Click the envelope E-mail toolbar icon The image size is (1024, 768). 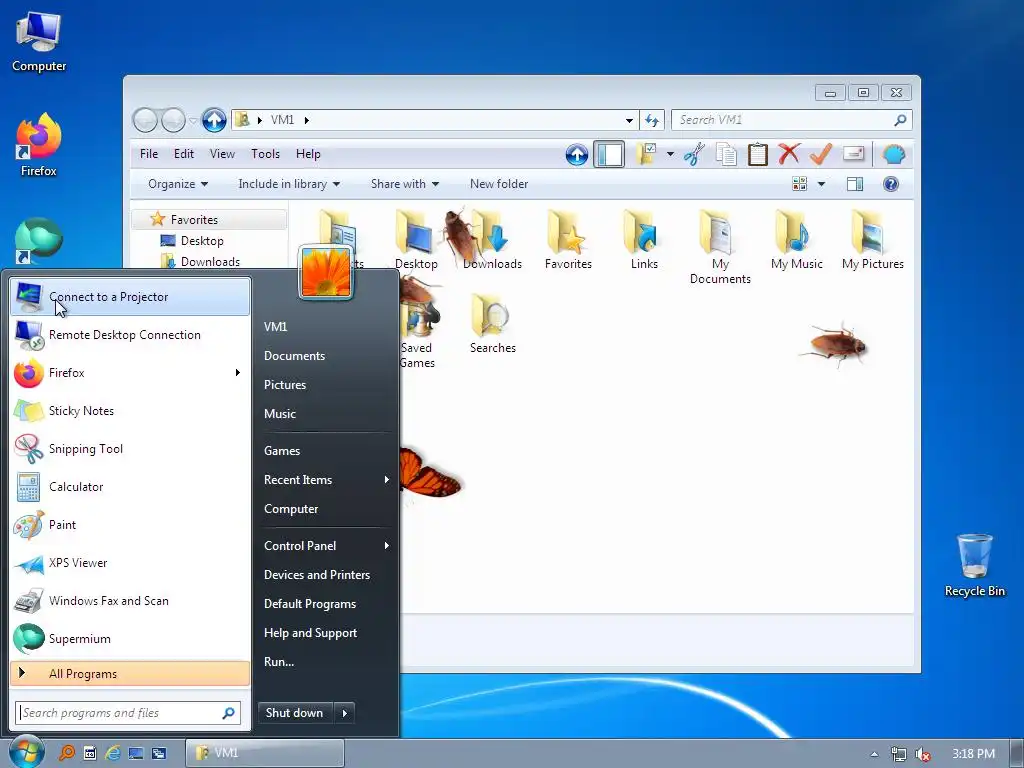pyautogui.click(x=854, y=153)
